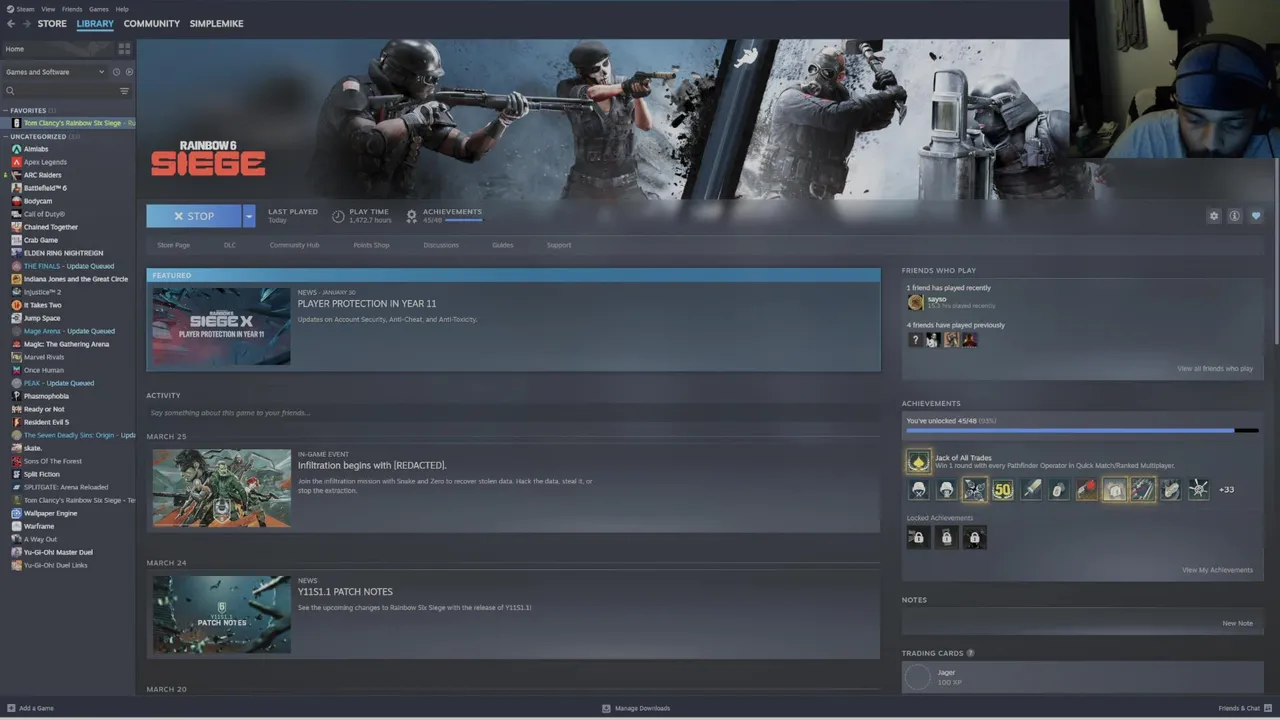Open Discussions link

click(x=441, y=245)
